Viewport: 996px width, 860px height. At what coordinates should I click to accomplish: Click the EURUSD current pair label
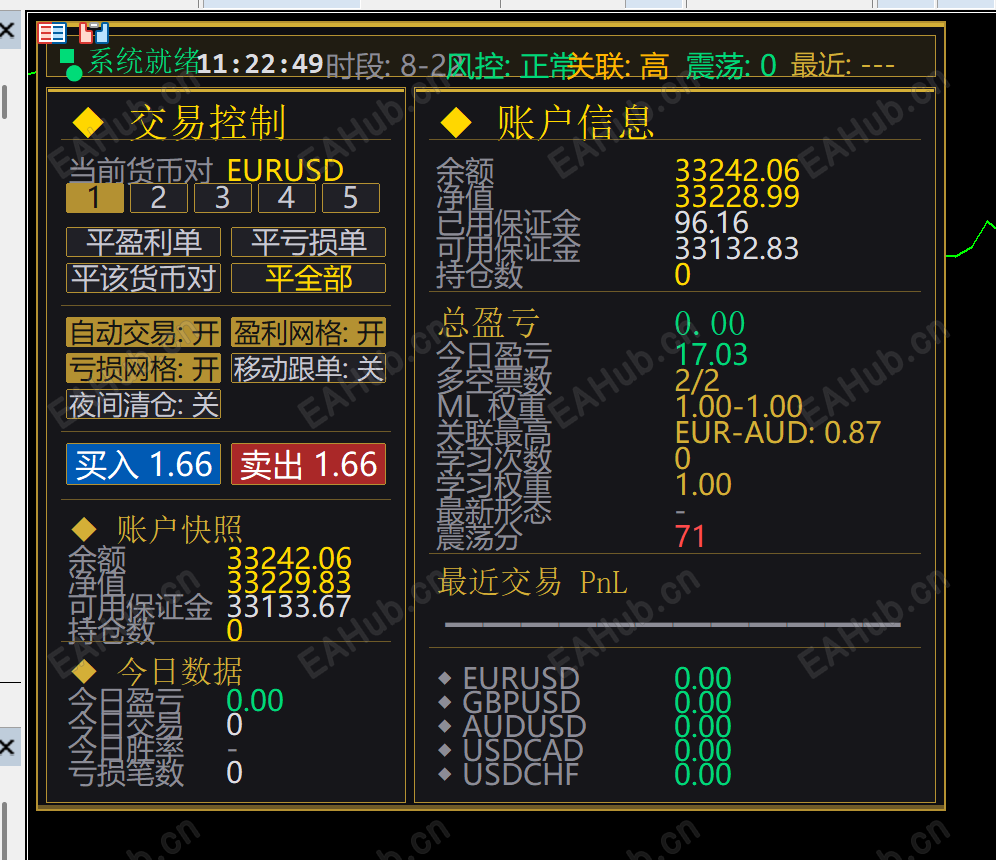coord(285,170)
